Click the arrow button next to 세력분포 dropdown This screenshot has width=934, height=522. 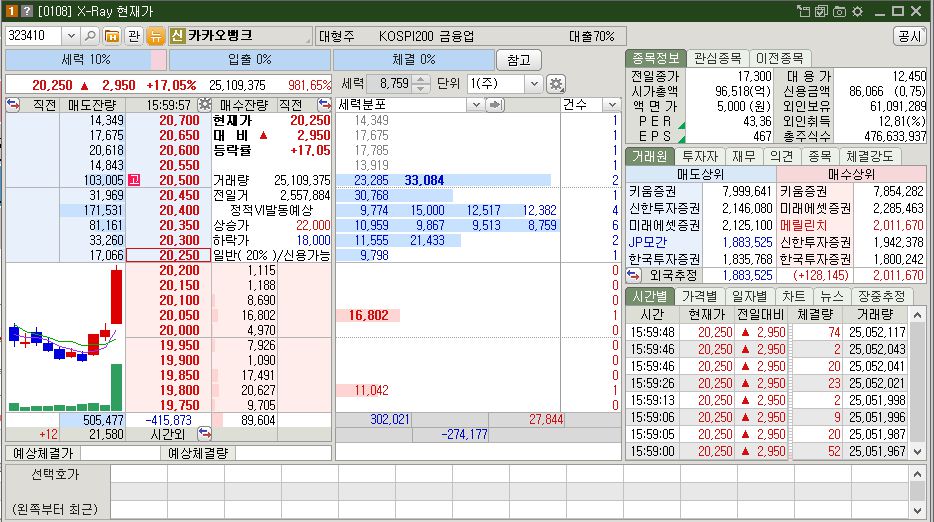click(494, 105)
